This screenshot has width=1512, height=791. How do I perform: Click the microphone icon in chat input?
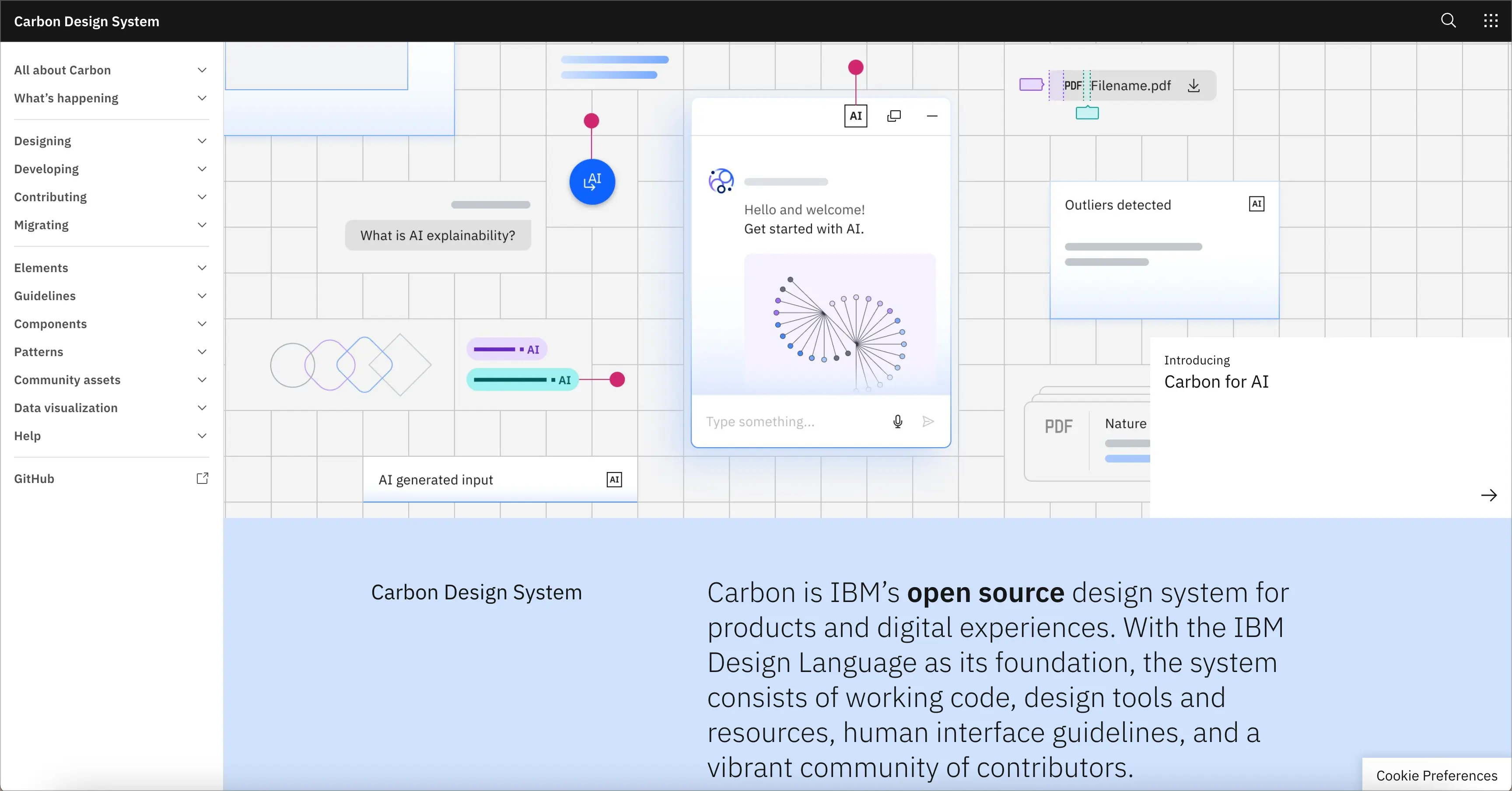point(897,421)
